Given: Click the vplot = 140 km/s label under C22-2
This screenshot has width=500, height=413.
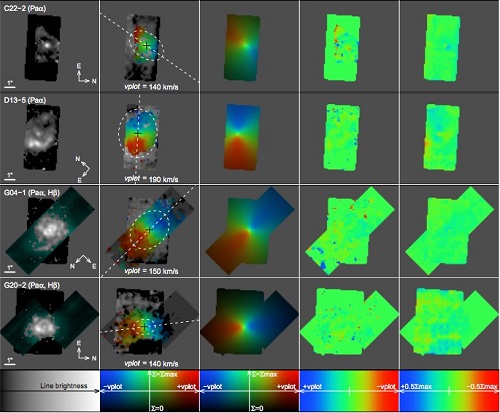Looking at the screenshot, I should [x=151, y=87].
